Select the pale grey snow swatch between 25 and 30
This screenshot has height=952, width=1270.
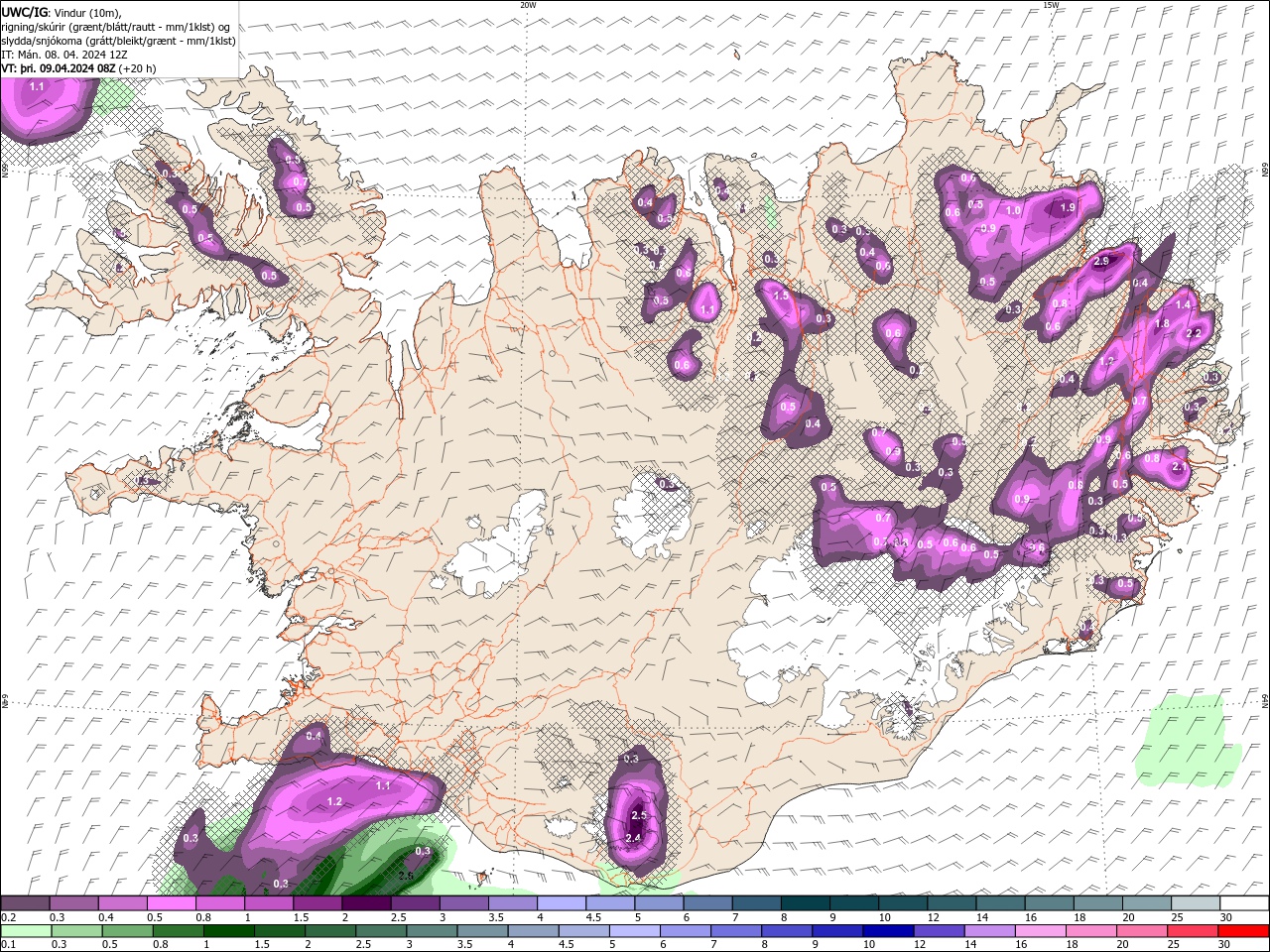[x=1197, y=903]
